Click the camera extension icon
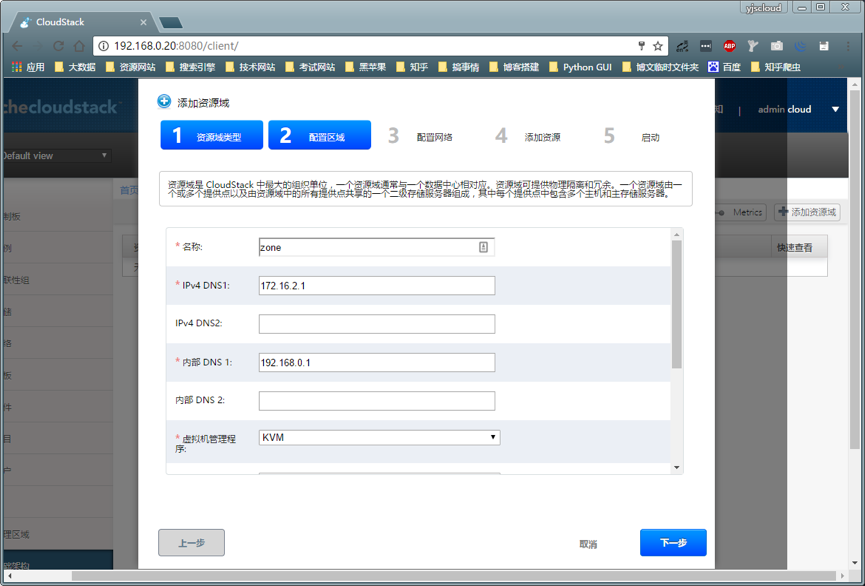The image size is (865, 586). click(x=776, y=46)
